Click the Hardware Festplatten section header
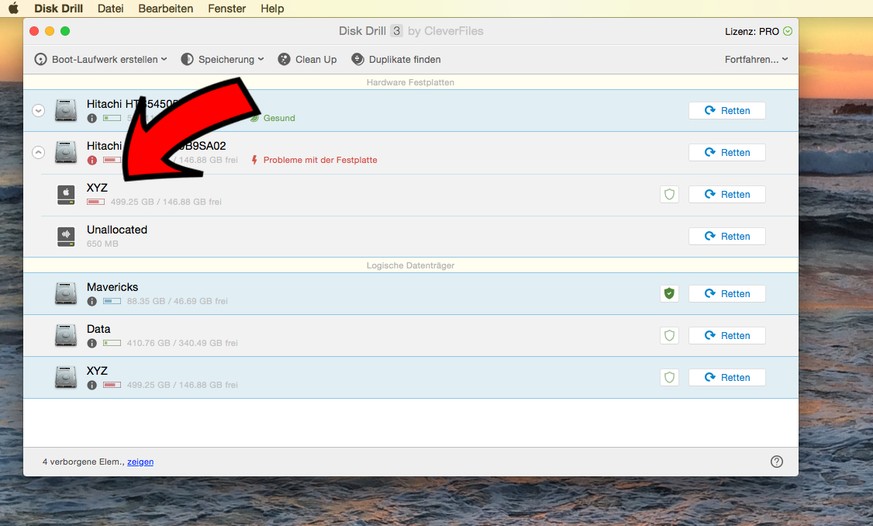Screen dimensions: 873x526 tap(410, 82)
